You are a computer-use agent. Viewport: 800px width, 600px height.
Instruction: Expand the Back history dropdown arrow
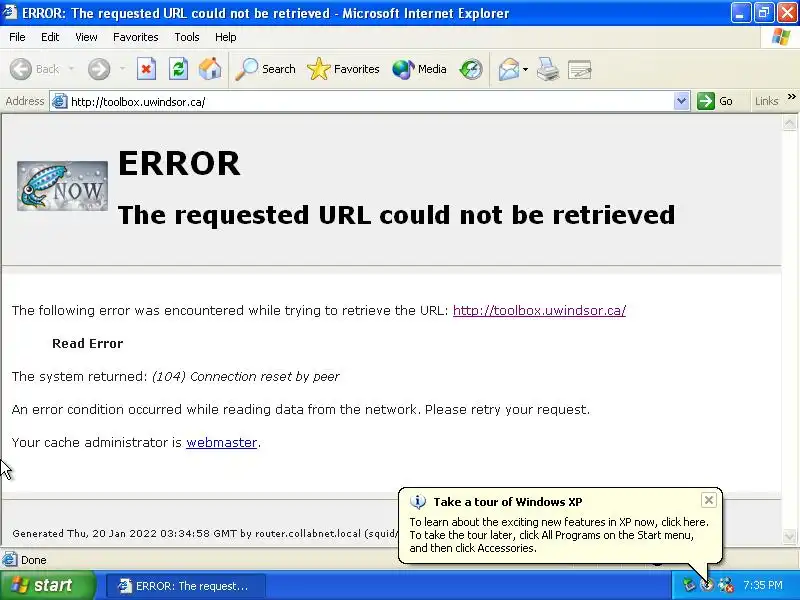(71, 68)
